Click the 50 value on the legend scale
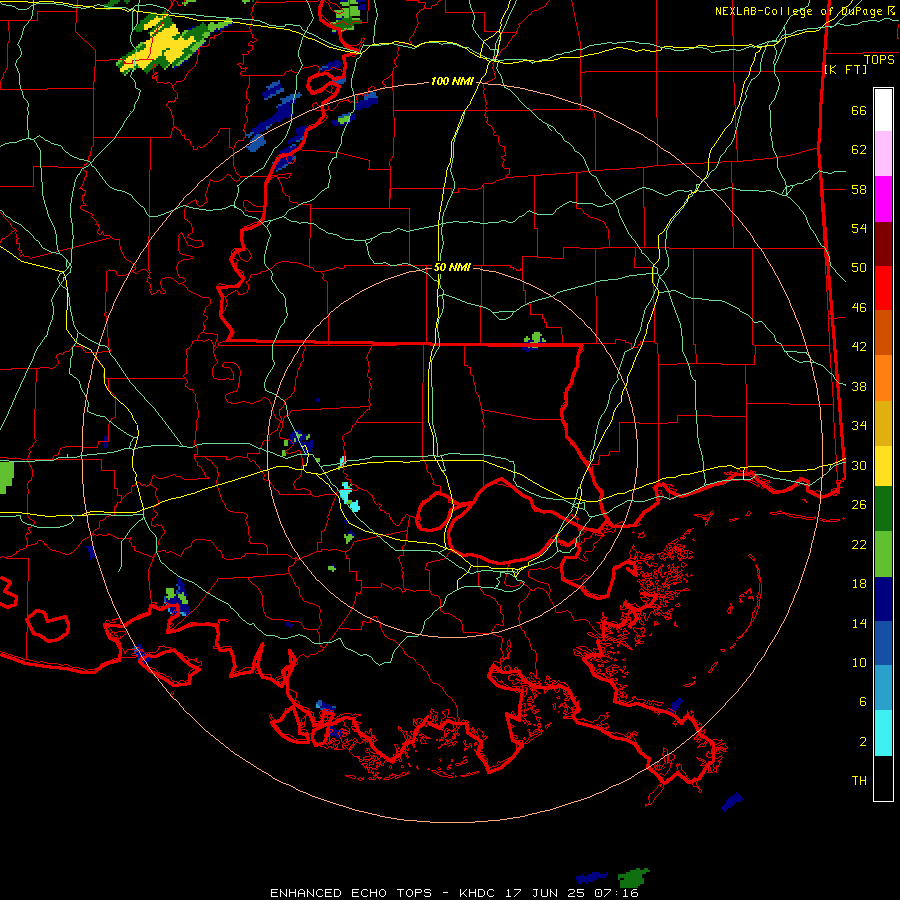The width and height of the screenshot is (900, 900). click(x=859, y=268)
